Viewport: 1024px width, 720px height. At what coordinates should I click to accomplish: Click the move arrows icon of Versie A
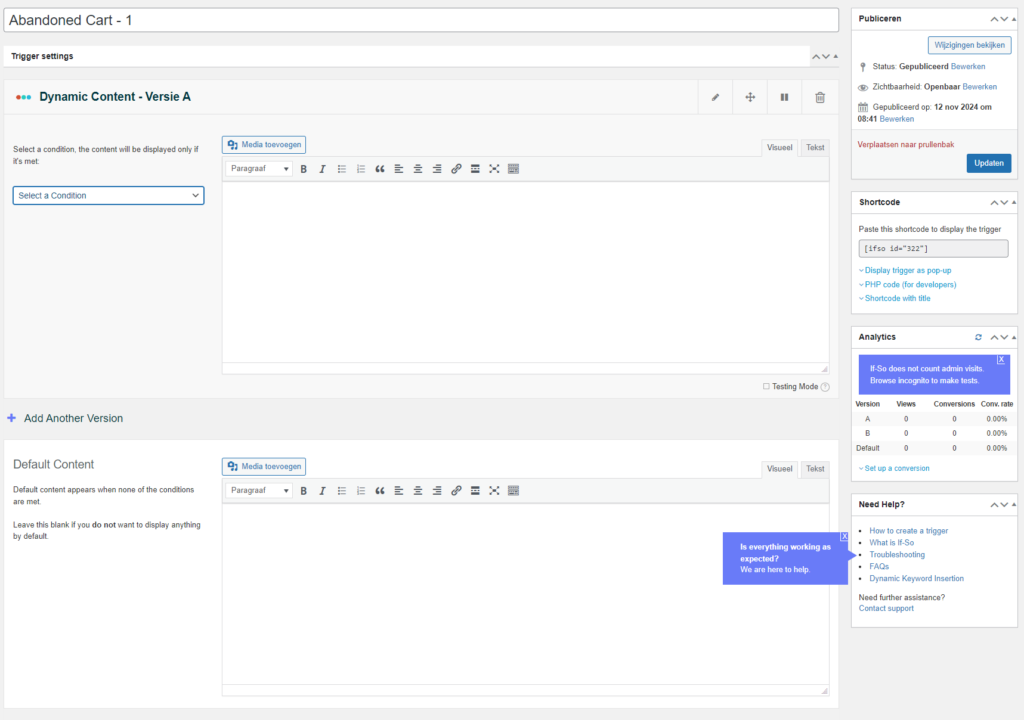750,97
